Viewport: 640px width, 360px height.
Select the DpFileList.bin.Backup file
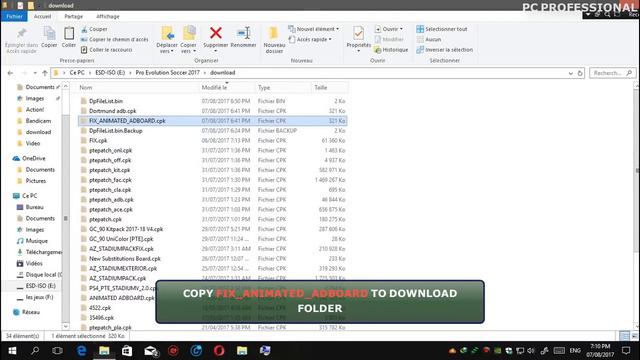(116, 131)
